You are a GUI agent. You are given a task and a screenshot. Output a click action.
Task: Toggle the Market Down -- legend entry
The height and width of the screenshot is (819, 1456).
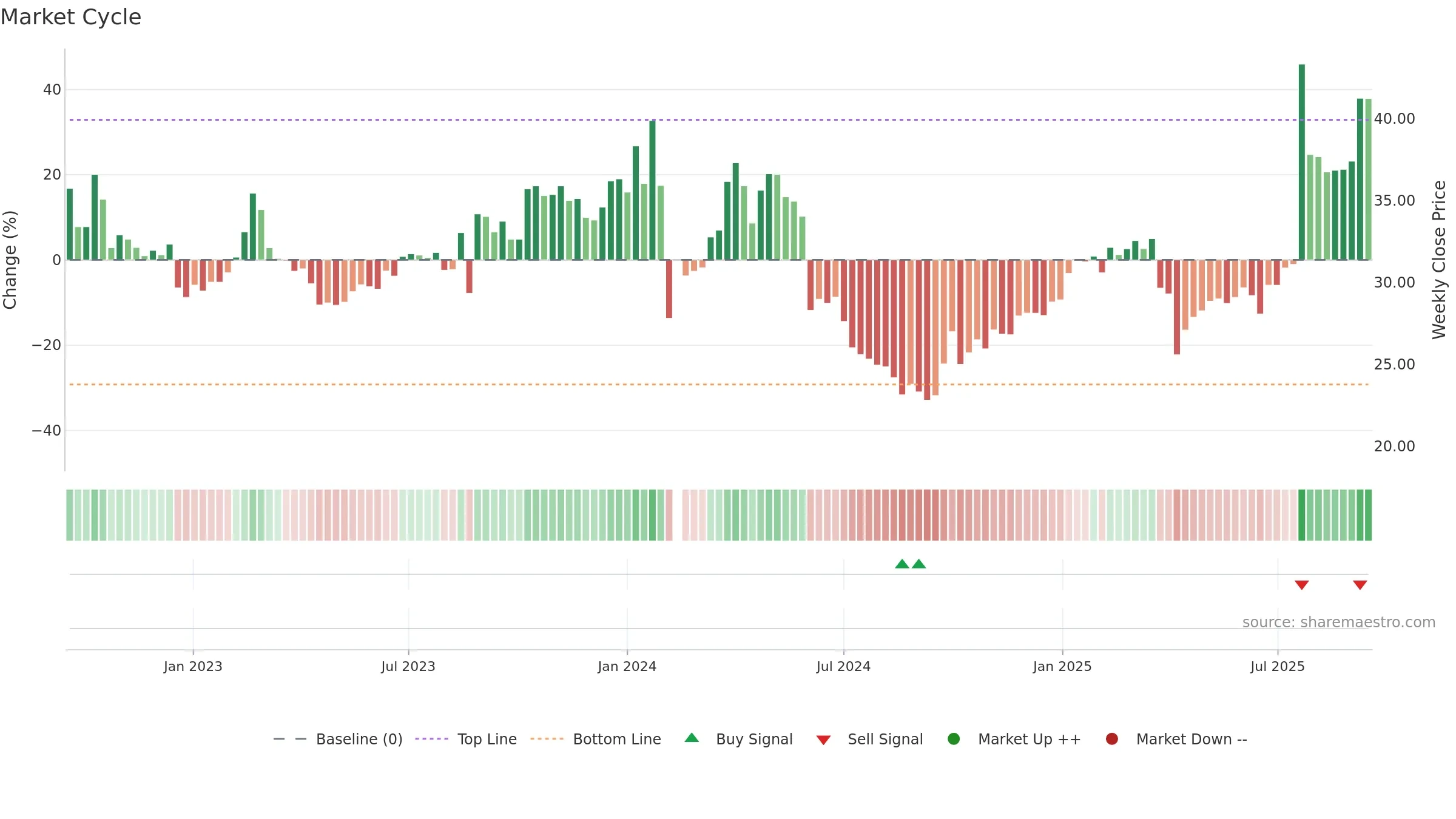point(1176,739)
